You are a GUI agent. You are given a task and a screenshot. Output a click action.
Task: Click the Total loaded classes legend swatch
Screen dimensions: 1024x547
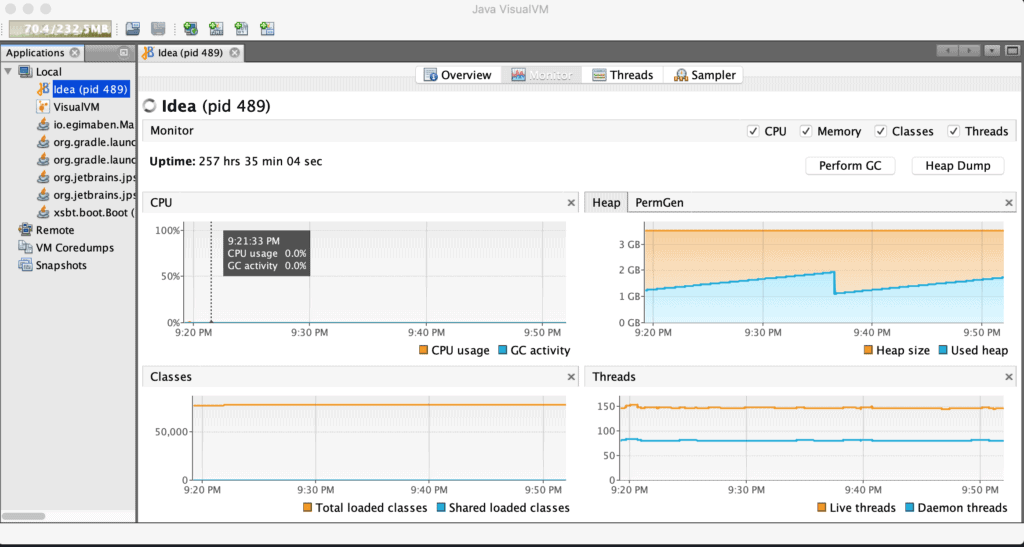point(308,507)
